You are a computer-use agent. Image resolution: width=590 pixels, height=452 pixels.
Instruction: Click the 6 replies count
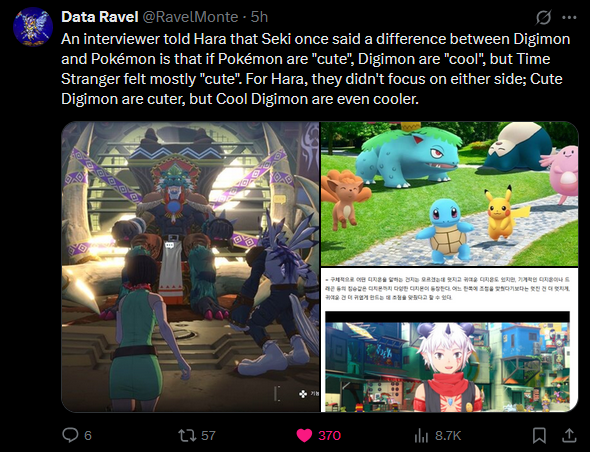[x=88, y=435]
